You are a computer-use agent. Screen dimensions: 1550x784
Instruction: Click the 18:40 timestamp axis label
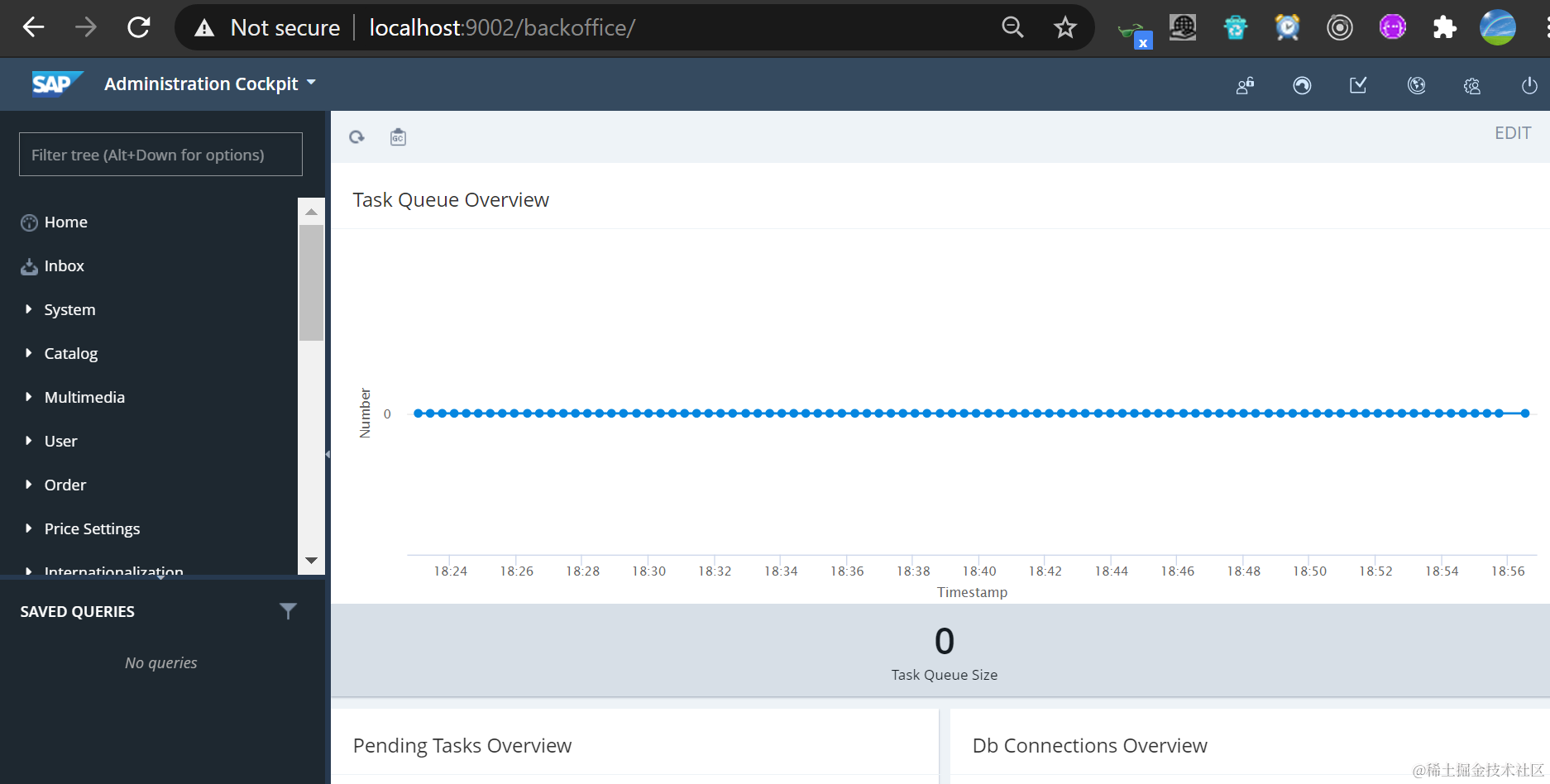pyautogui.click(x=979, y=571)
